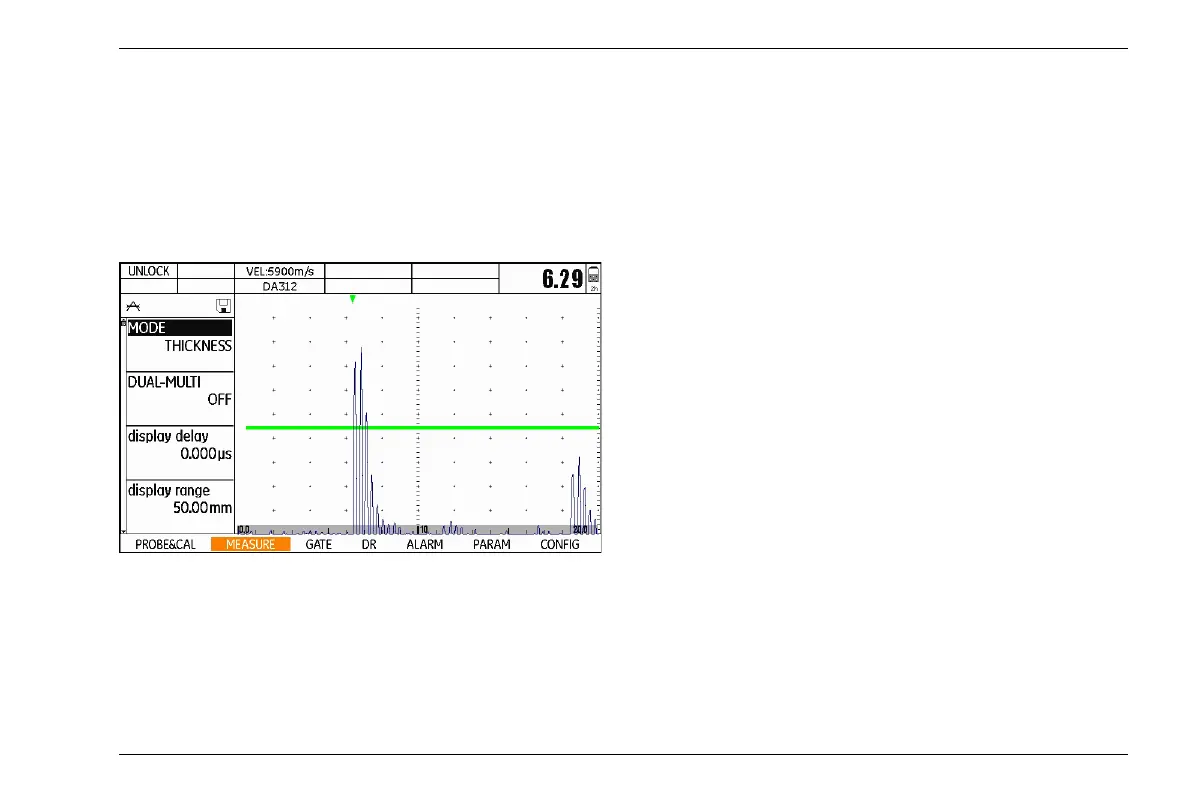The height and width of the screenshot is (794, 1190).
Task: Open the GATE tab
Action: click(319, 544)
